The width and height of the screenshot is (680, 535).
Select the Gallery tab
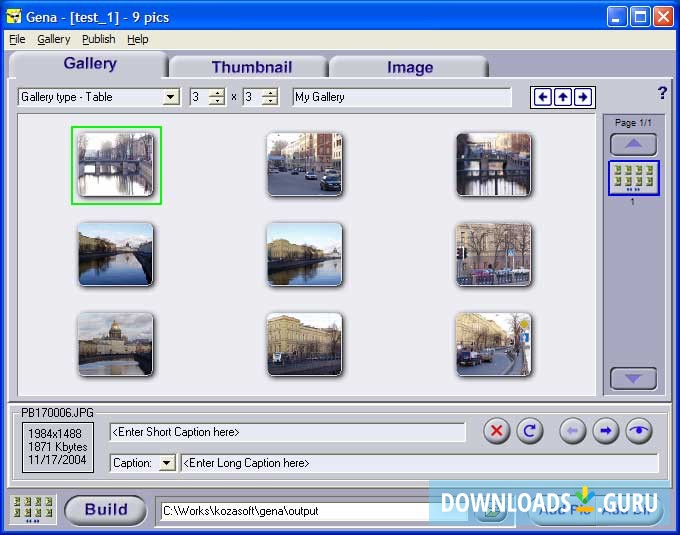point(90,64)
